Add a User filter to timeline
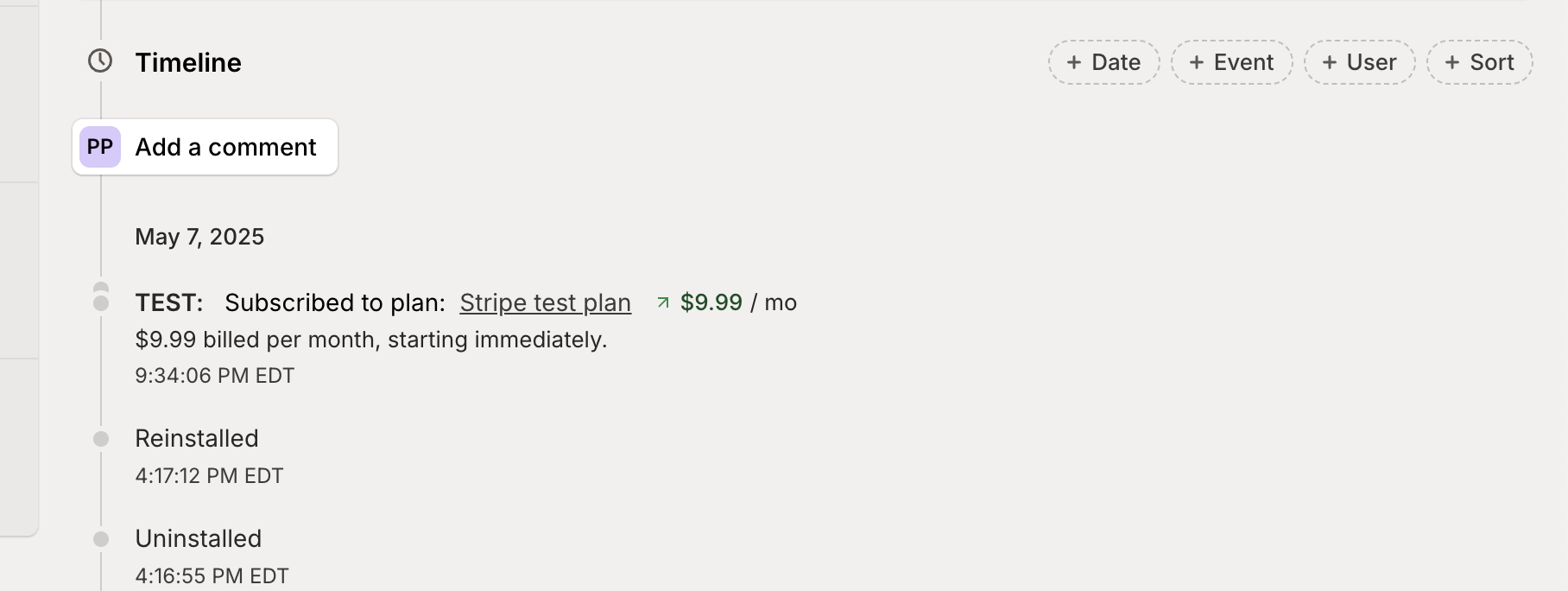This screenshot has height=591, width=1568. (1359, 62)
